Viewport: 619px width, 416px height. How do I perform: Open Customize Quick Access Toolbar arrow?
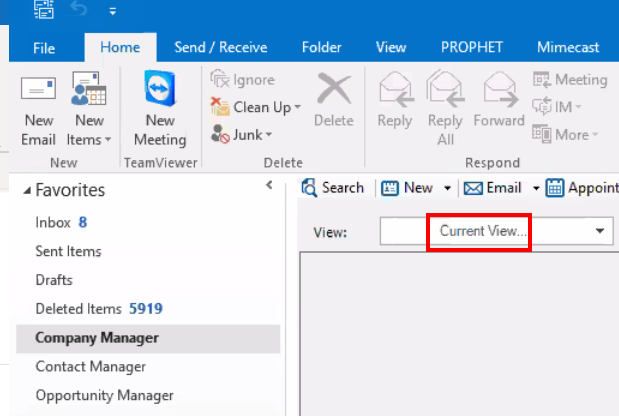point(113,11)
